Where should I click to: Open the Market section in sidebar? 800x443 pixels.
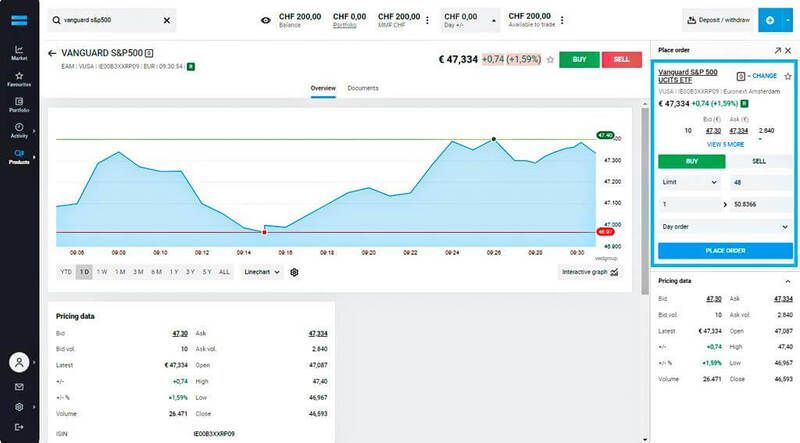19,53
